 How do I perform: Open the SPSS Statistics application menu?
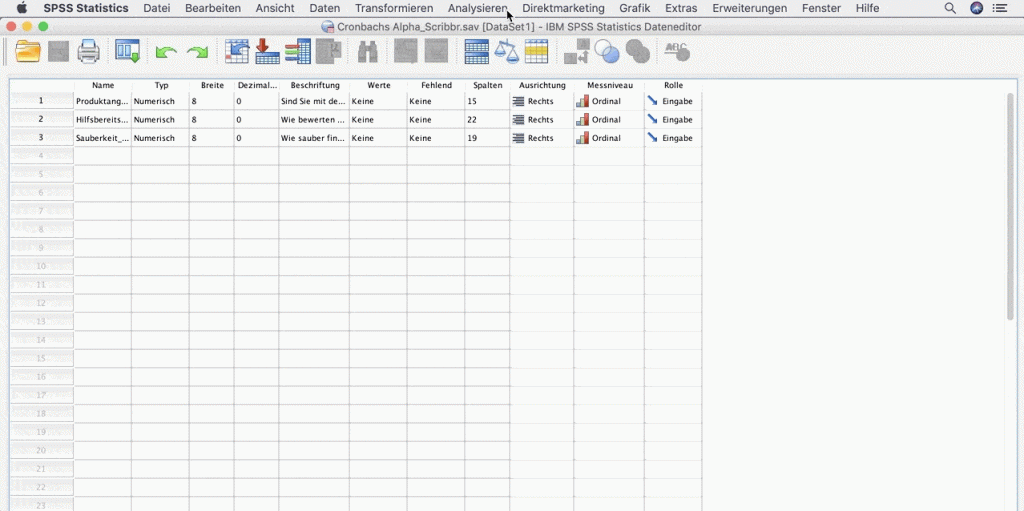(86, 8)
